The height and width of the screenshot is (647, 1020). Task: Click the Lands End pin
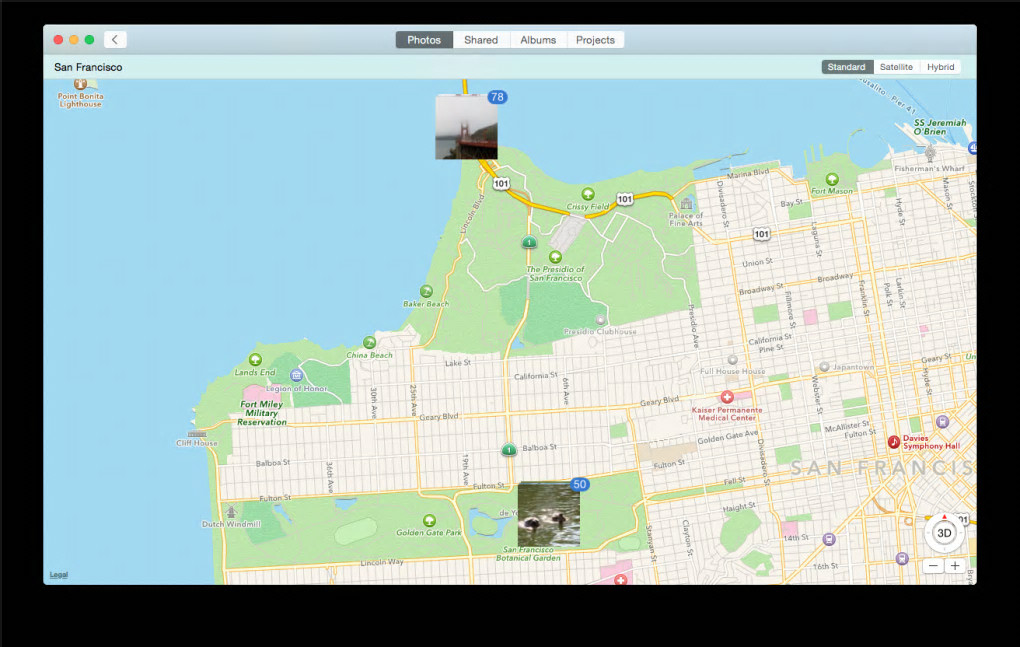click(x=256, y=360)
